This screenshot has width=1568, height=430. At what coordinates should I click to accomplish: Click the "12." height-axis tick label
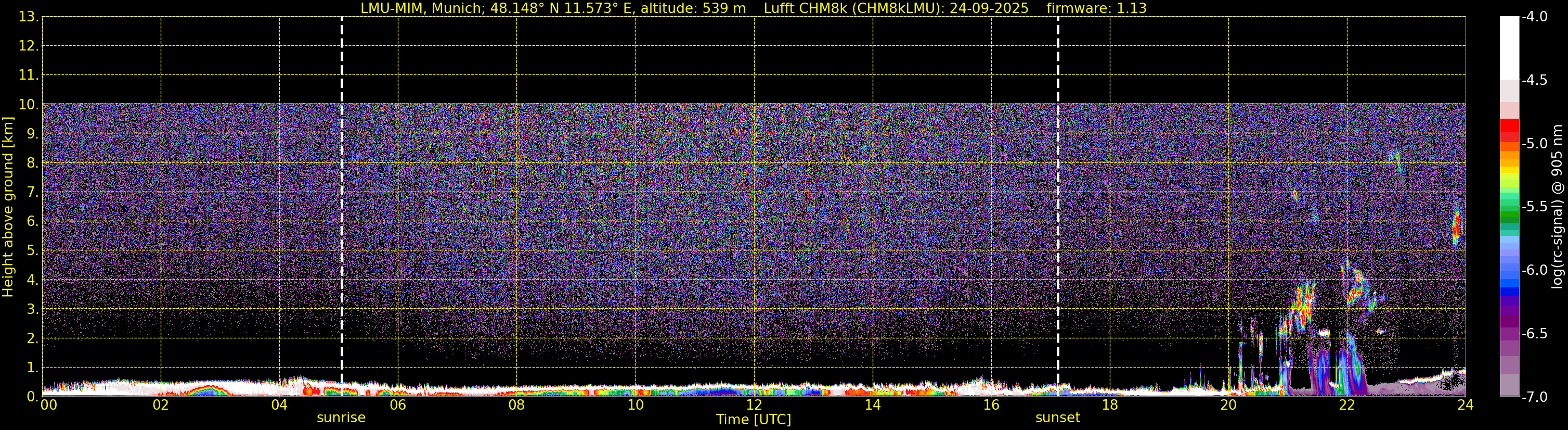[28, 46]
